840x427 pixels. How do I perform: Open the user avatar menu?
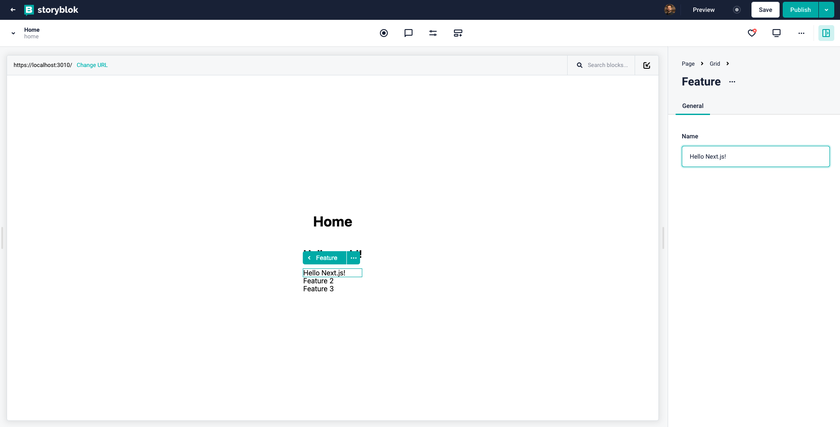670,10
